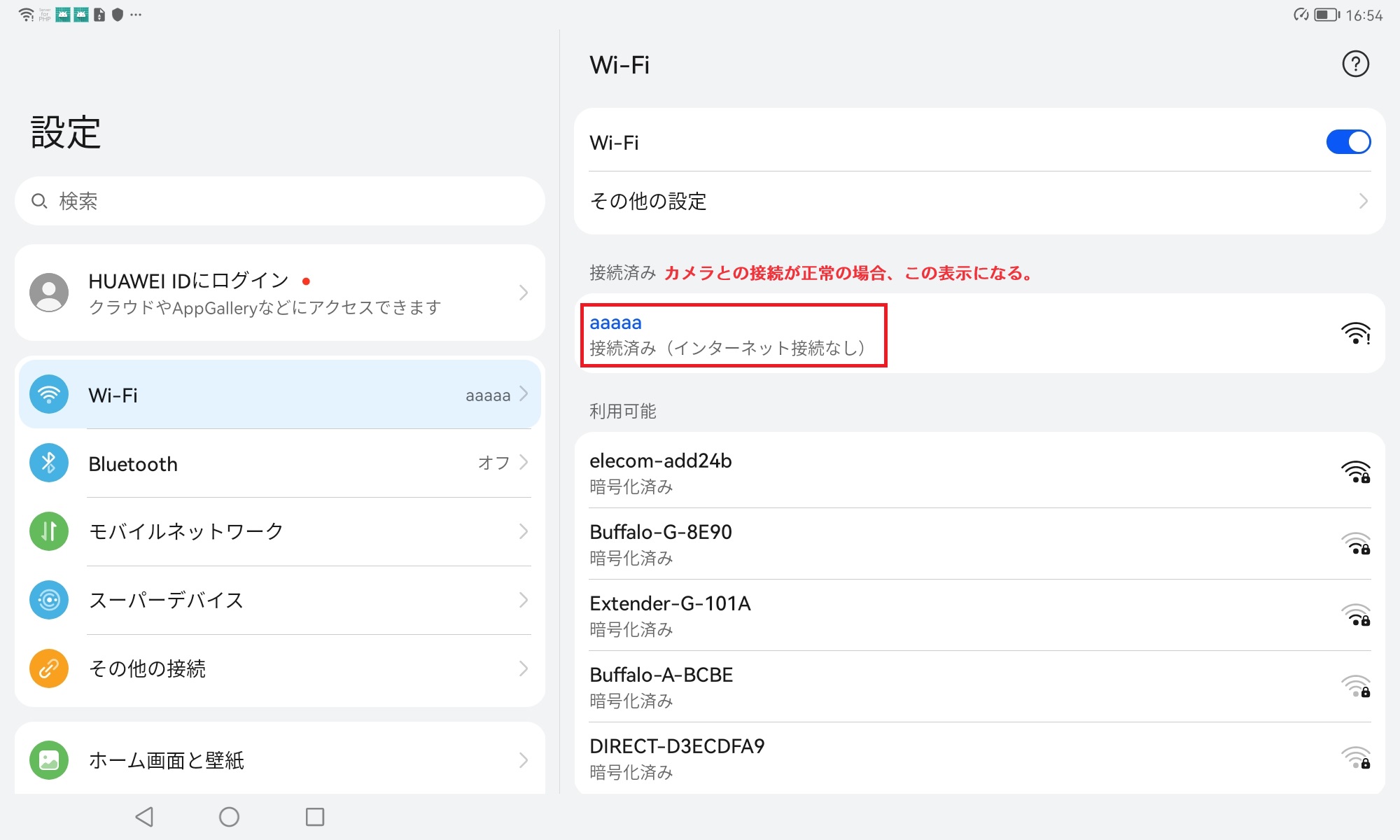Tap the status bar battery icon
The width and height of the screenshot is (1400, 840).
(1326, 15)
